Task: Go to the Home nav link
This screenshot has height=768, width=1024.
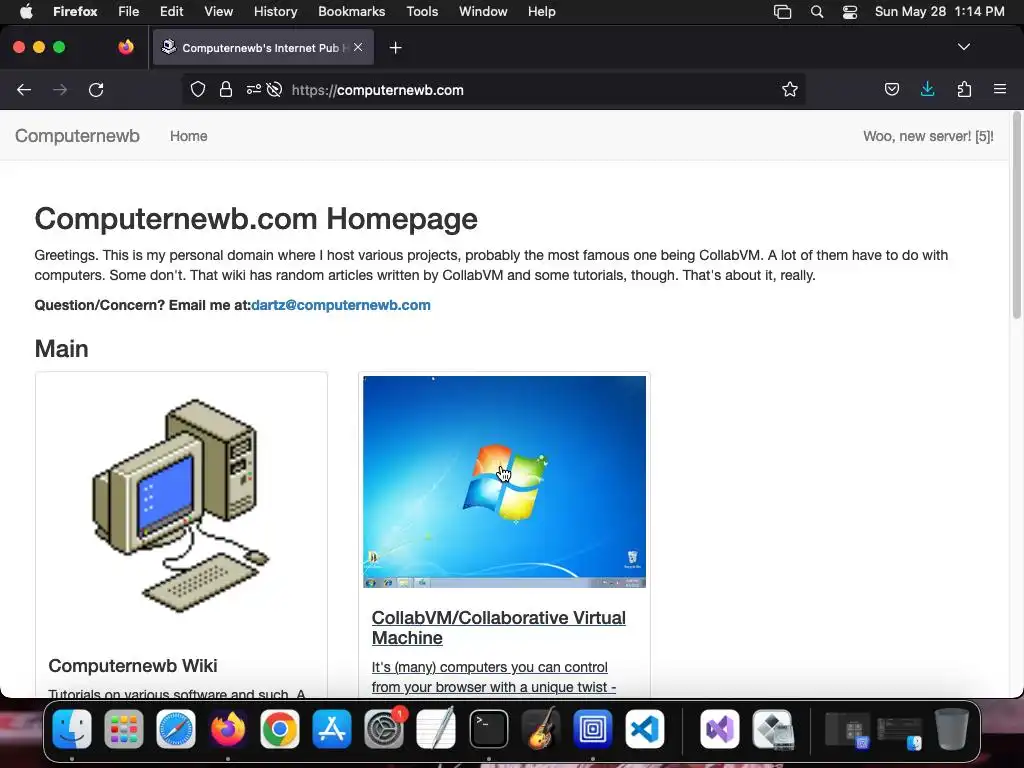Action: point(189,136)
